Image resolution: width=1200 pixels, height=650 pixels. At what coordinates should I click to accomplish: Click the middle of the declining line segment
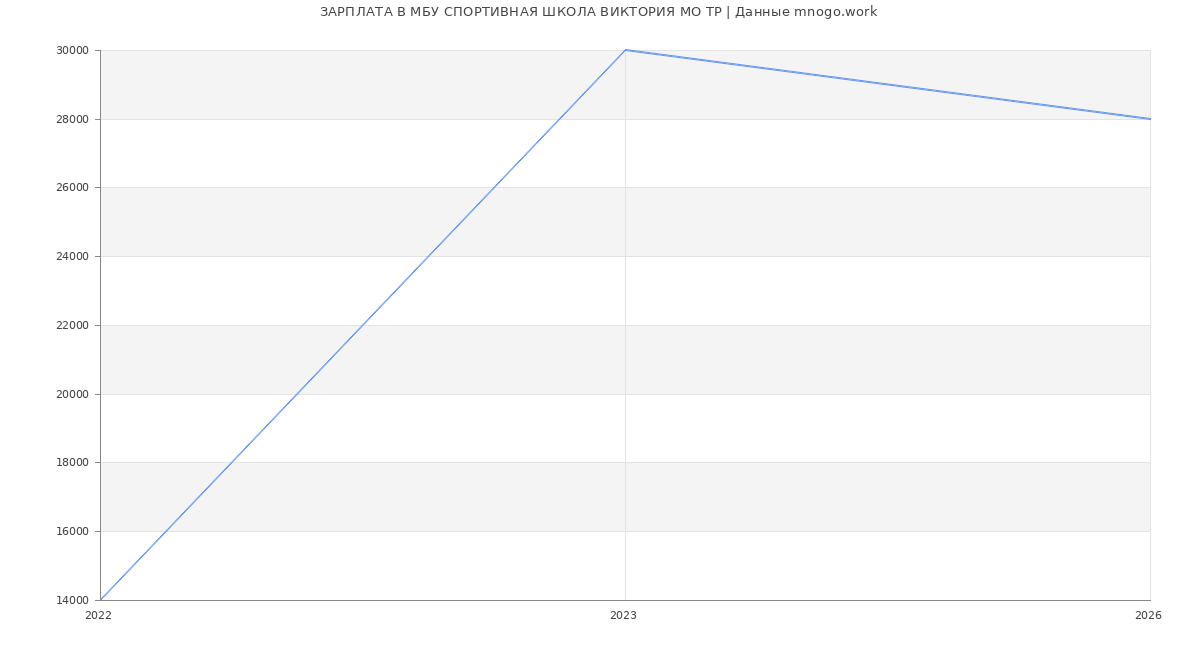tap(888, 84)
